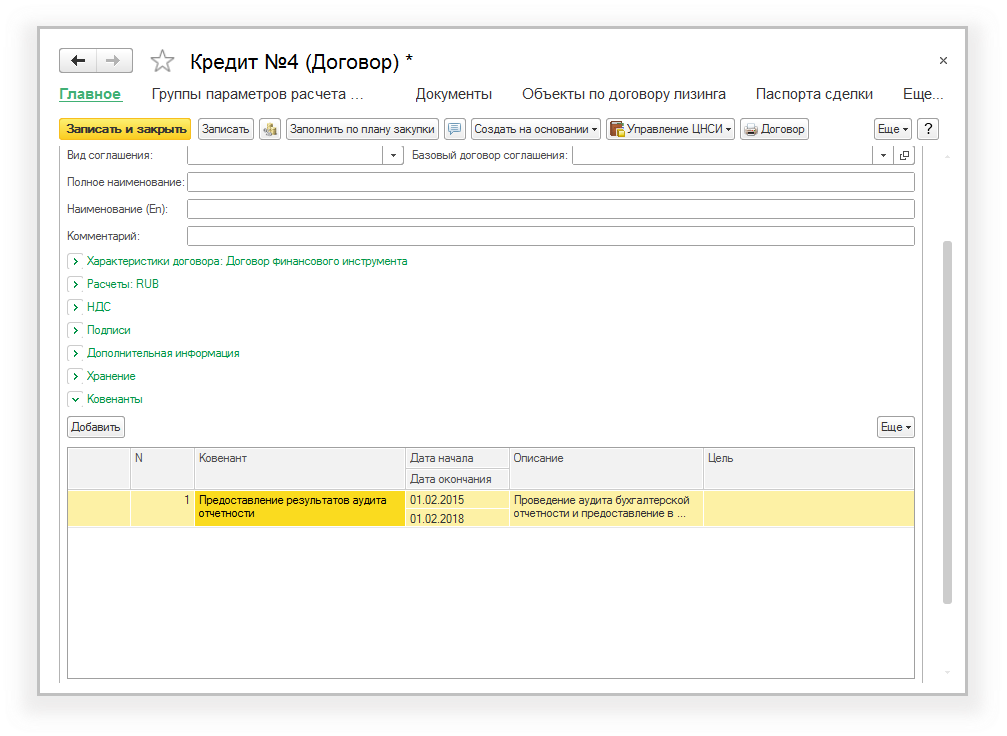This screenshot has width=1007, height=736.
Task: Click the forward navigation arrow
Action: (x=114, y=61)
